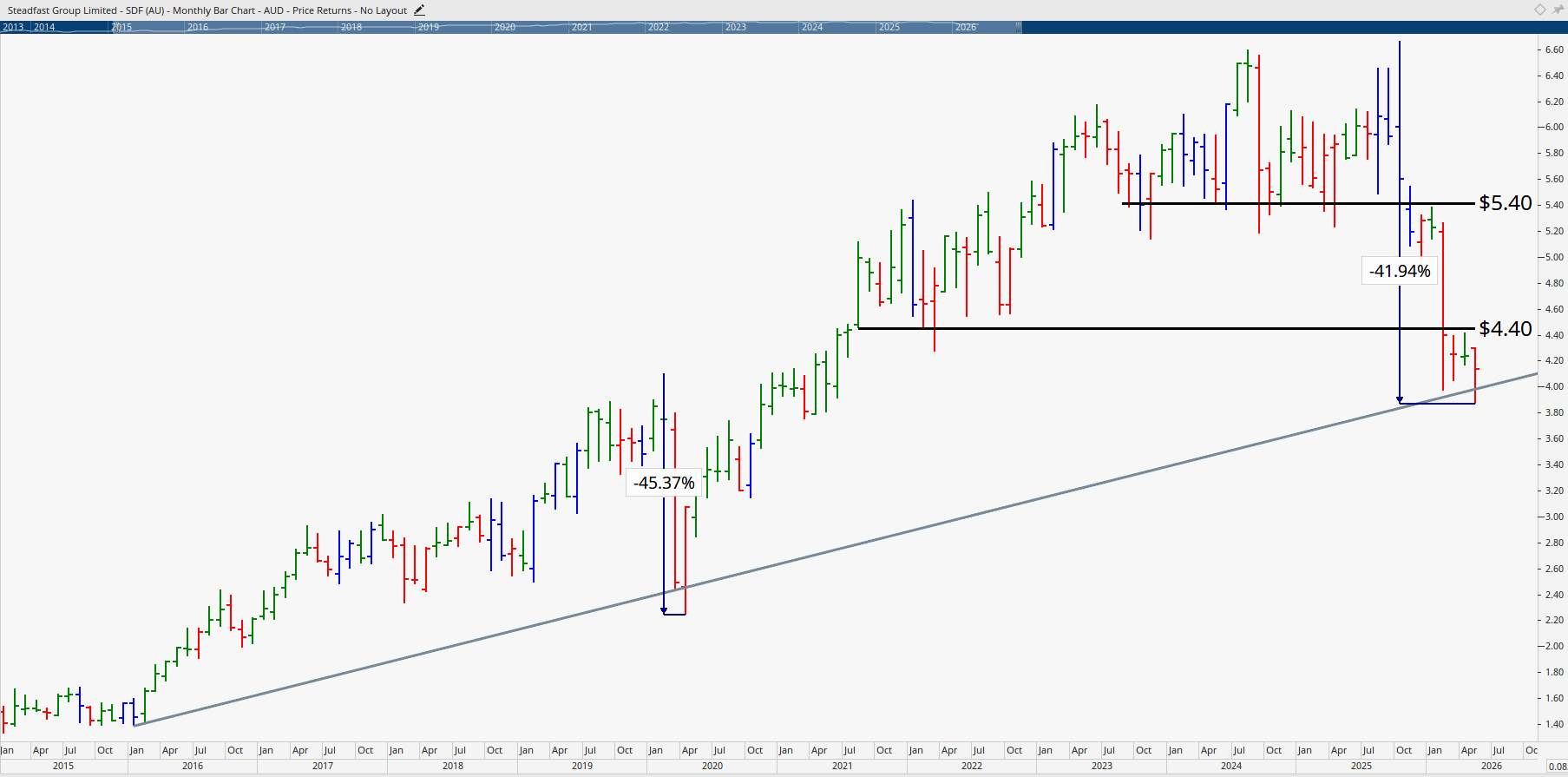This screenshot has width=1568, height=777.
Task: Click the 2023 year label on bottom date axis
Action: pyautogui.click(x=1102, y=766)
